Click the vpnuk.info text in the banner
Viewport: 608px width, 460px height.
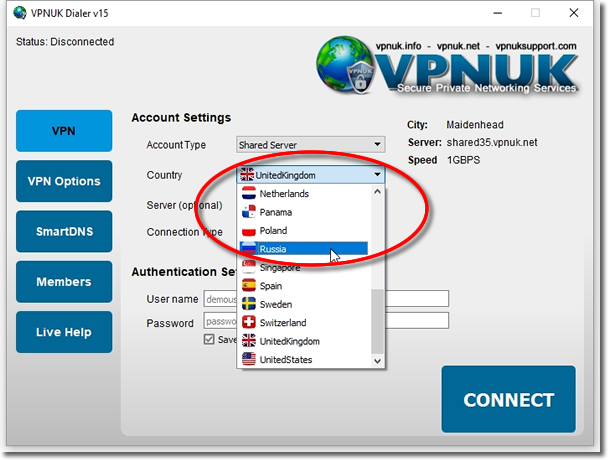point(398,46)
